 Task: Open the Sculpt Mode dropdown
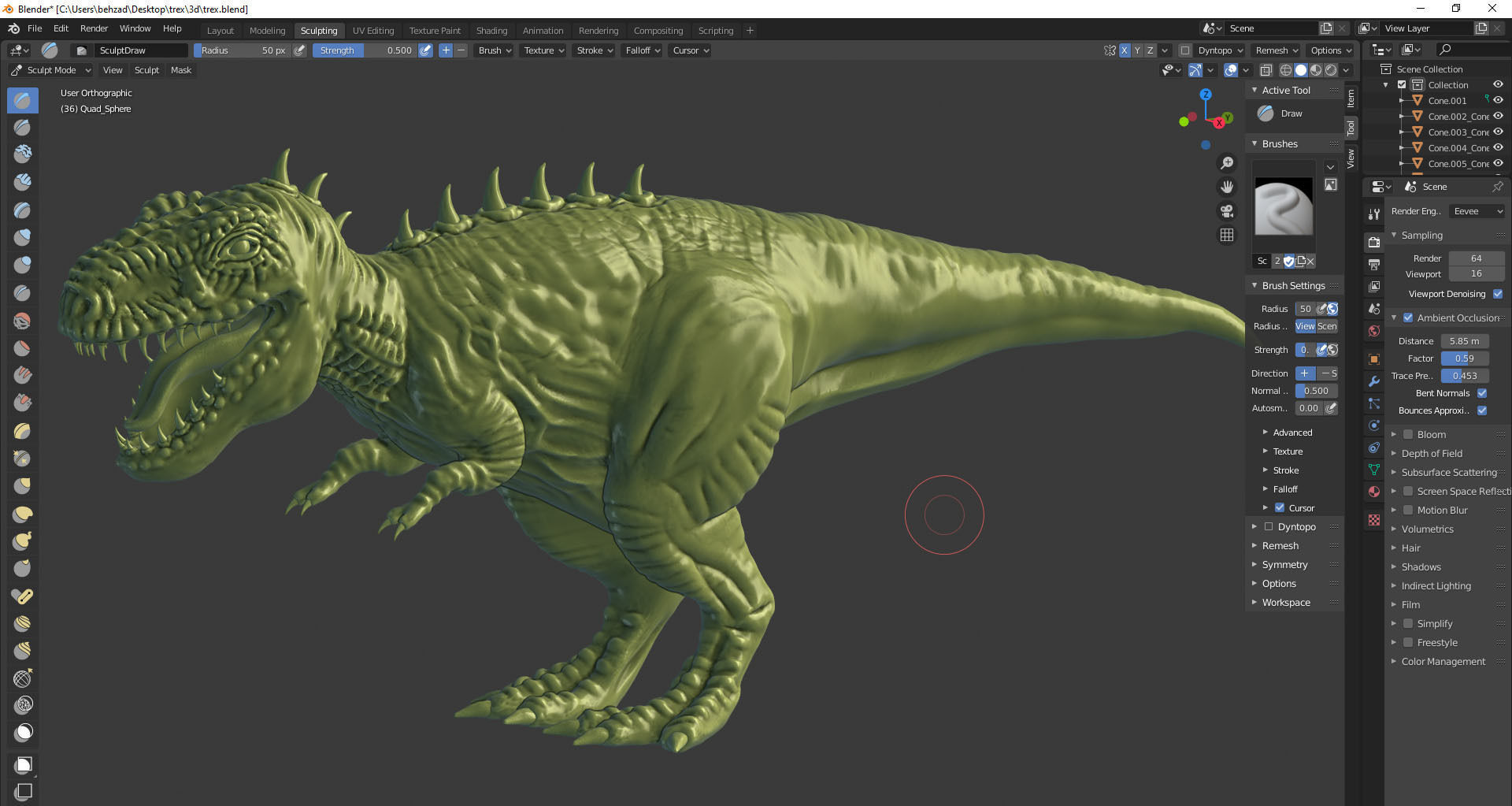51,70
